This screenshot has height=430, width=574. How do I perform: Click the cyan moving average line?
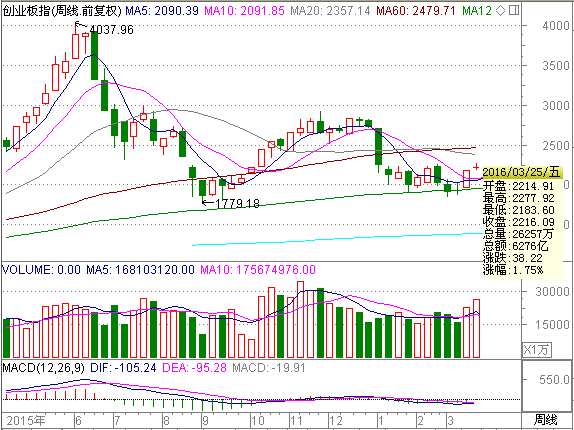pyautogui.click(x=337, y=239)
